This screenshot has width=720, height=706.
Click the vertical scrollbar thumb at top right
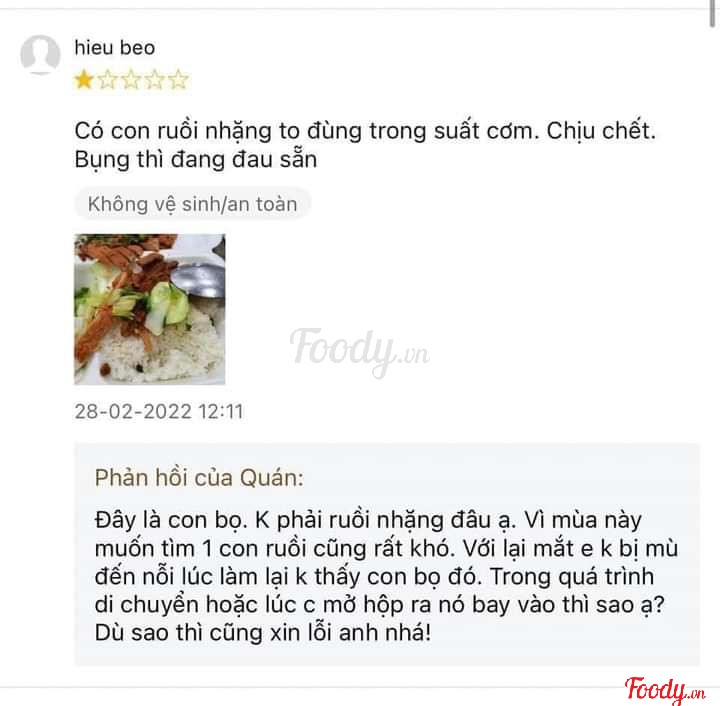pyautogui.click(x=712, y=12)
